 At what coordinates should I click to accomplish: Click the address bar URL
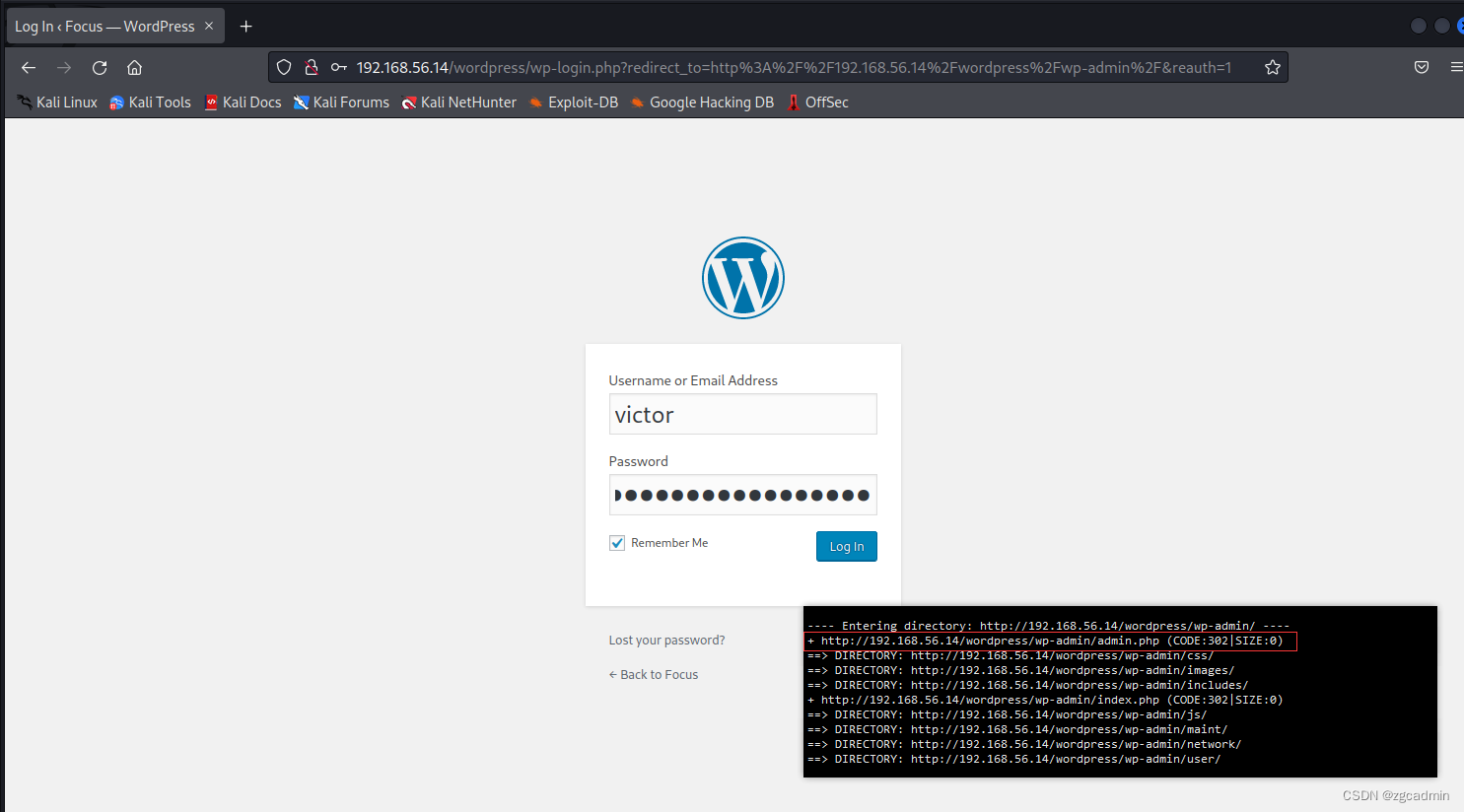pos(794,67)
